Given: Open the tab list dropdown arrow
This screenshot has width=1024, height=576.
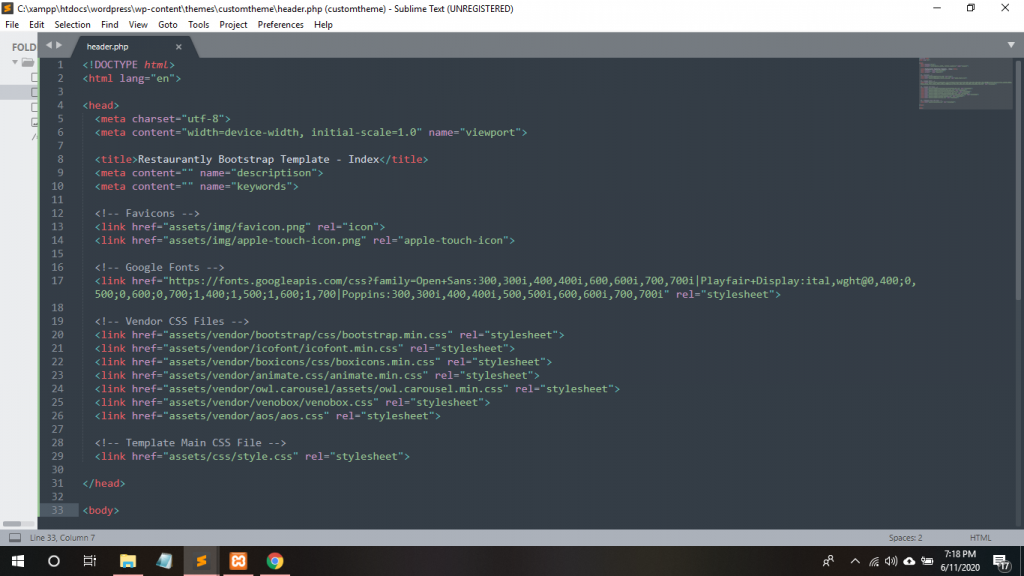Looking at the screenshot, I should [1011, 45].
